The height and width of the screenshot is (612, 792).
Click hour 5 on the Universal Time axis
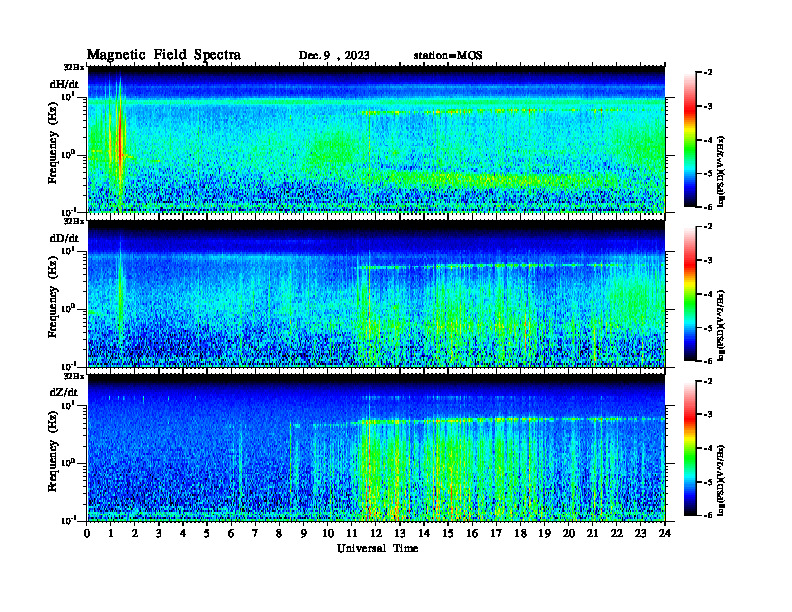207,533
